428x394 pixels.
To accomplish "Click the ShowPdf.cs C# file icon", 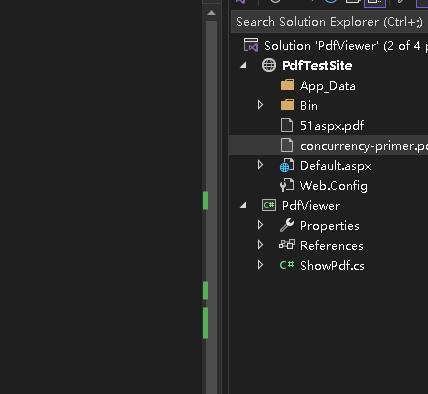I will coord(287,265).
